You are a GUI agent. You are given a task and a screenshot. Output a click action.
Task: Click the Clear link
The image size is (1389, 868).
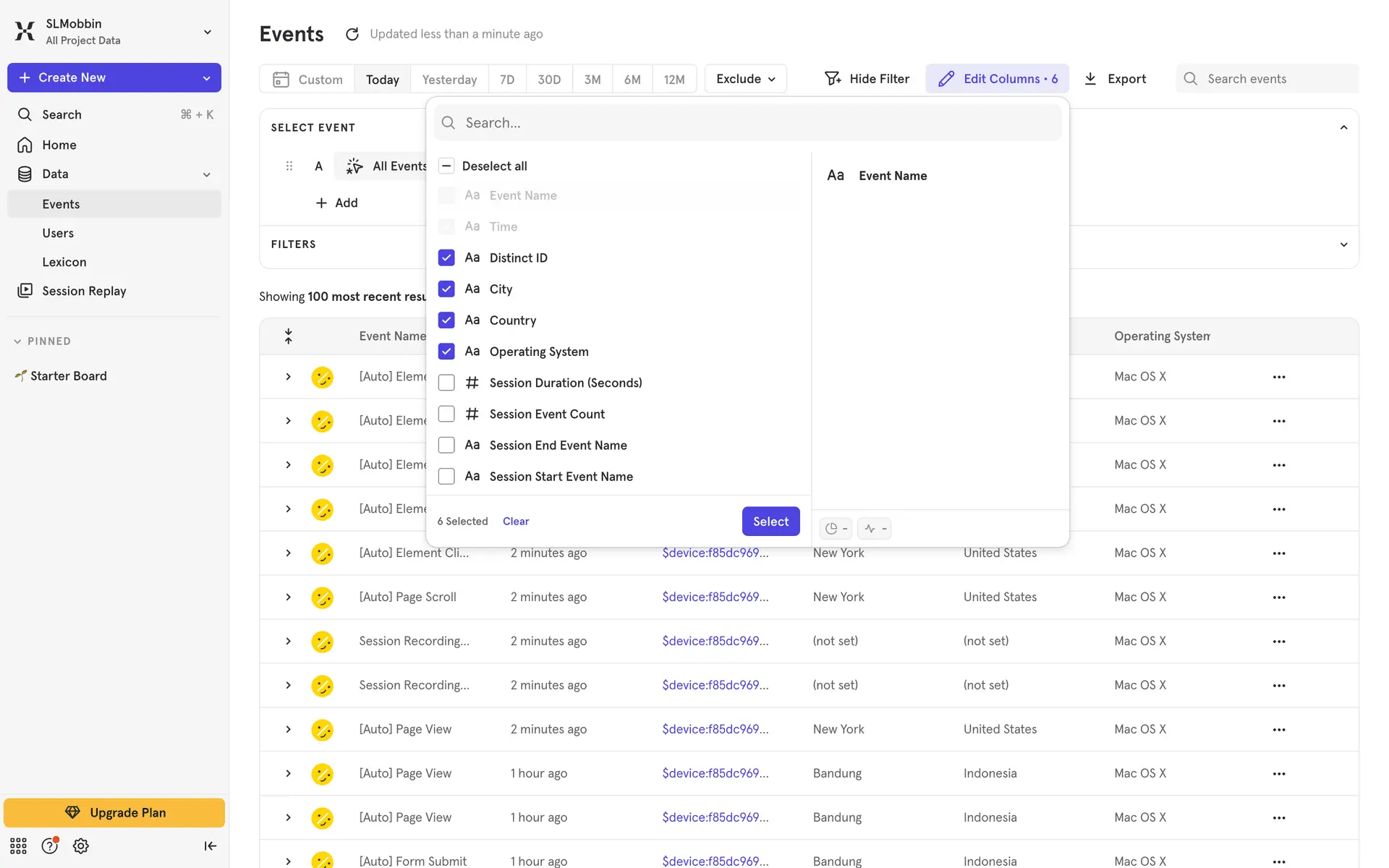click(x=516, y=521)
